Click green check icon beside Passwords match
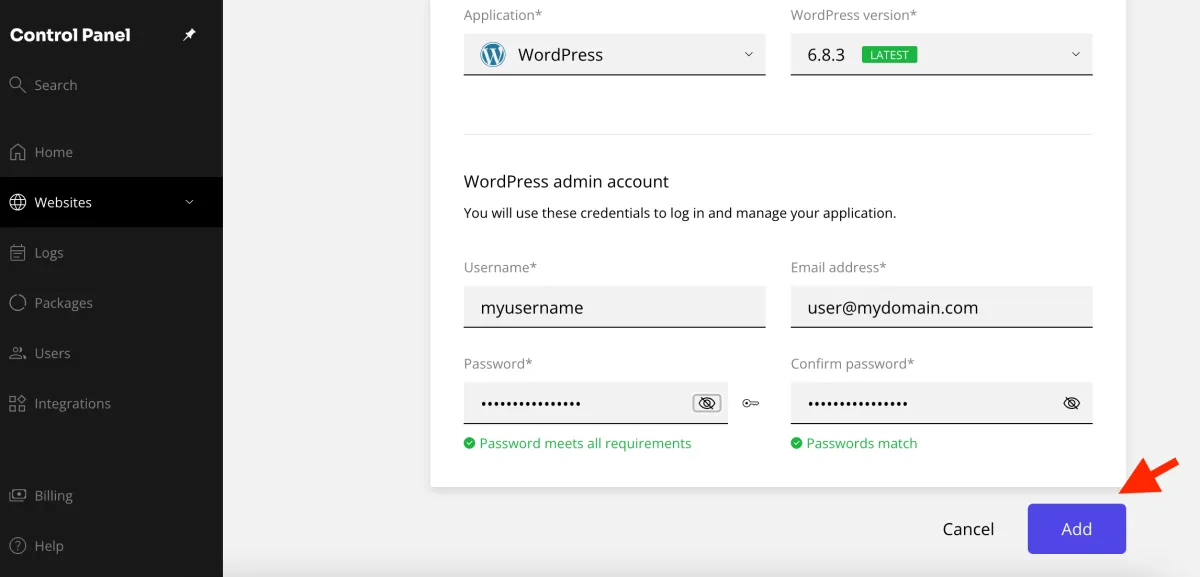The width and height of the screenshot is (1200, 577). click(796, 443)
